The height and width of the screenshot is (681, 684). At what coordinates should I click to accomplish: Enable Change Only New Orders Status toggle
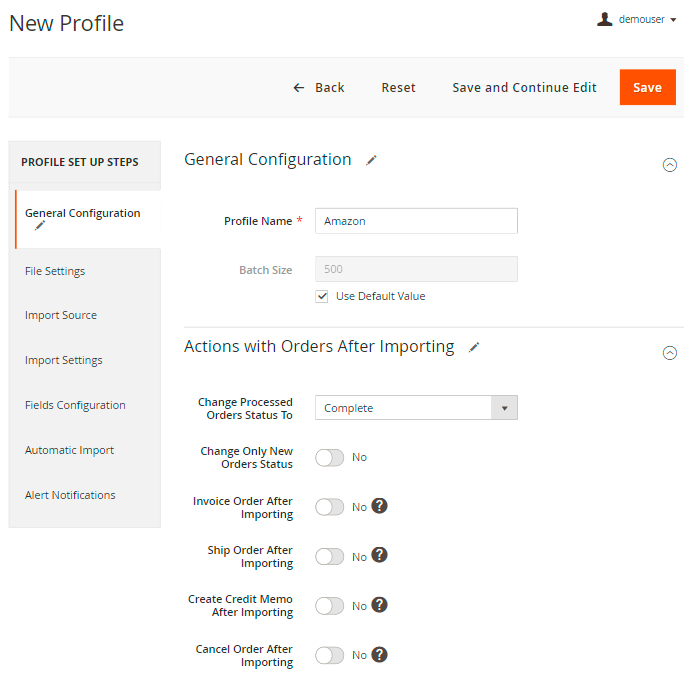[x=329, y=457]
